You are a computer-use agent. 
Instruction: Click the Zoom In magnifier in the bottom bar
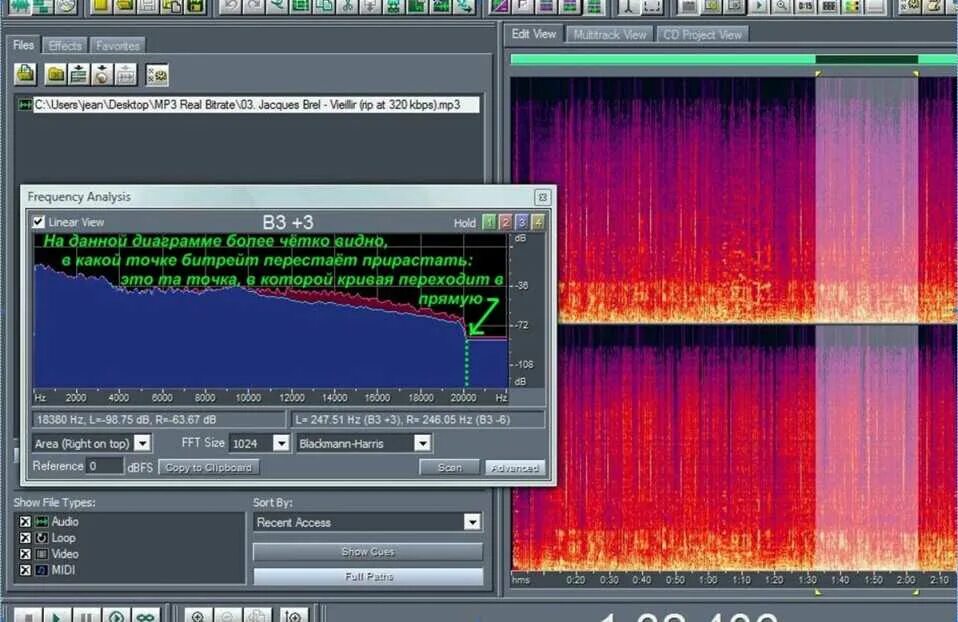click(197, 615)
